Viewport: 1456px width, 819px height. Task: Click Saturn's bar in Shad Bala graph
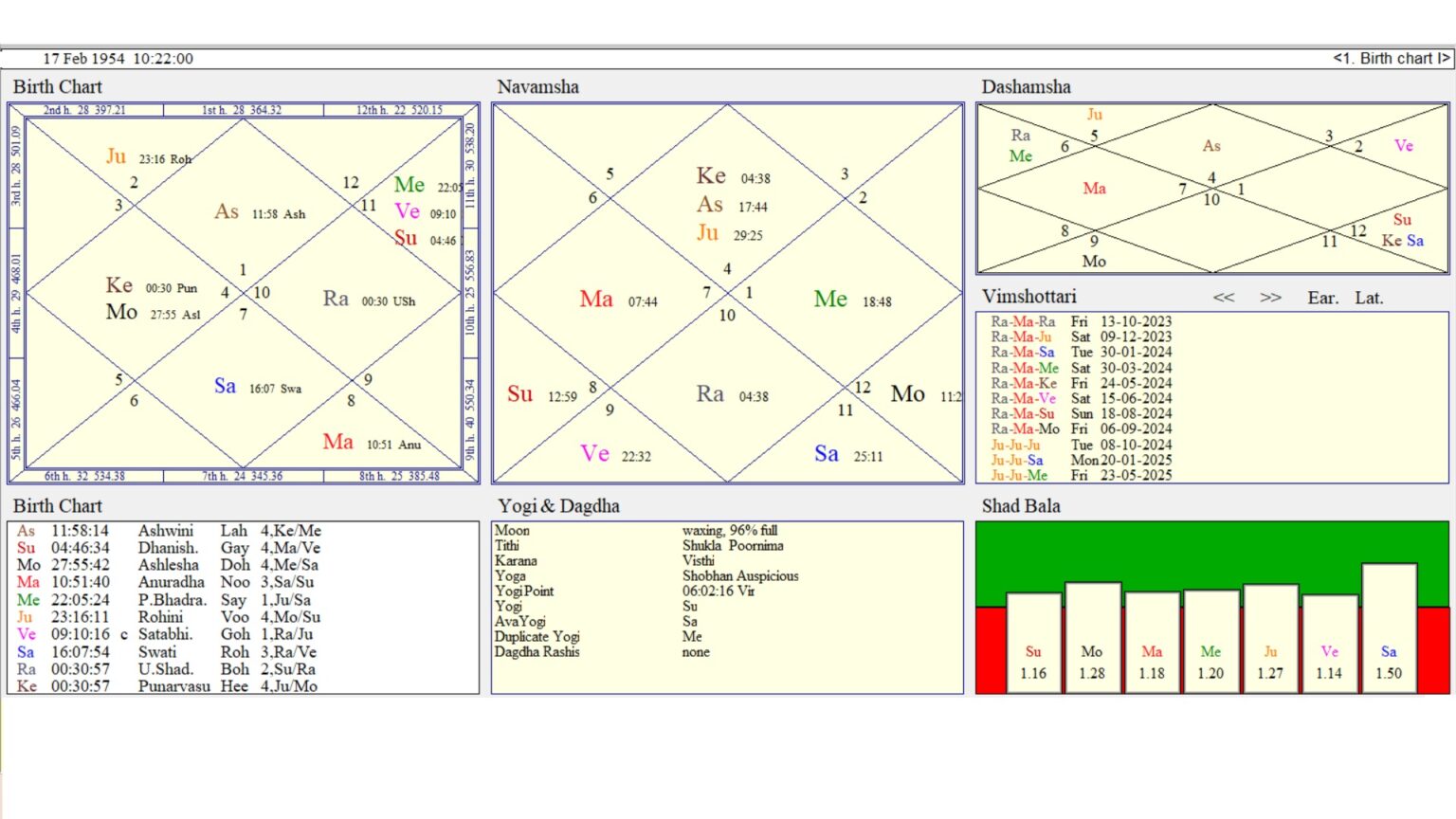1389,626
